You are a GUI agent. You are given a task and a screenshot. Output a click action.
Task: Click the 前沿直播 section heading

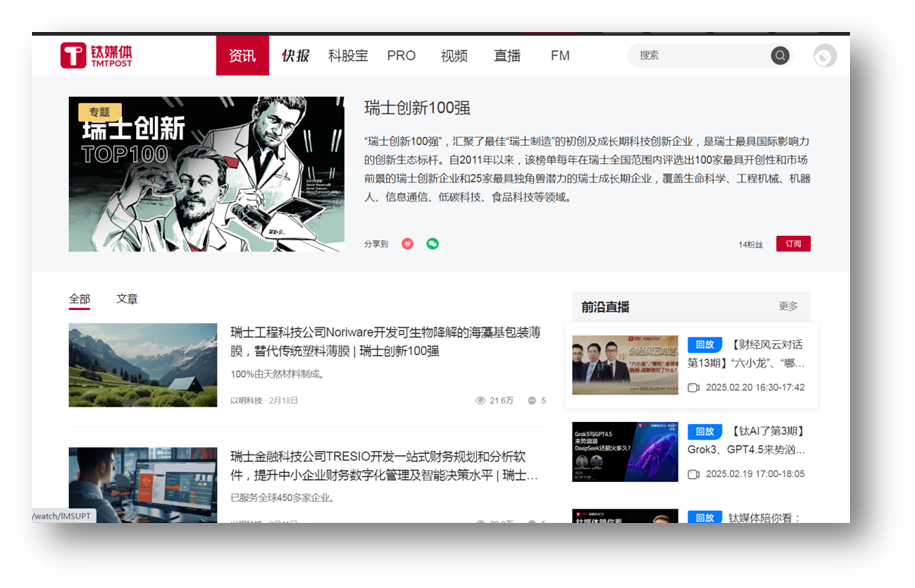[x=605, y=307]
